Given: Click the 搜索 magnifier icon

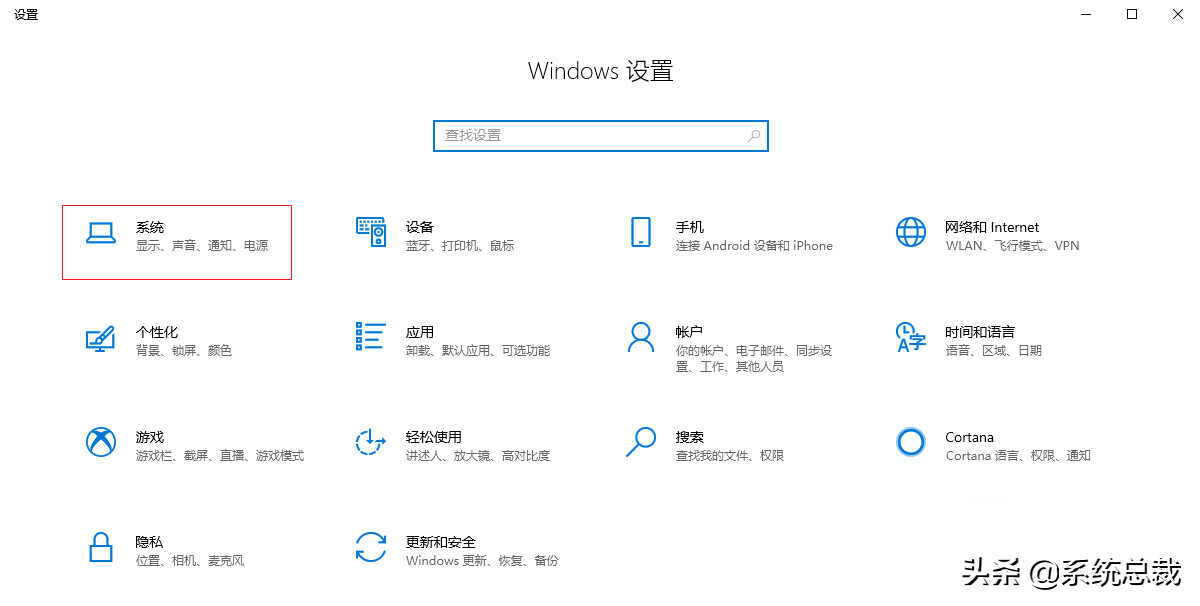Looking at the screenshot, I should pos(641,441).
